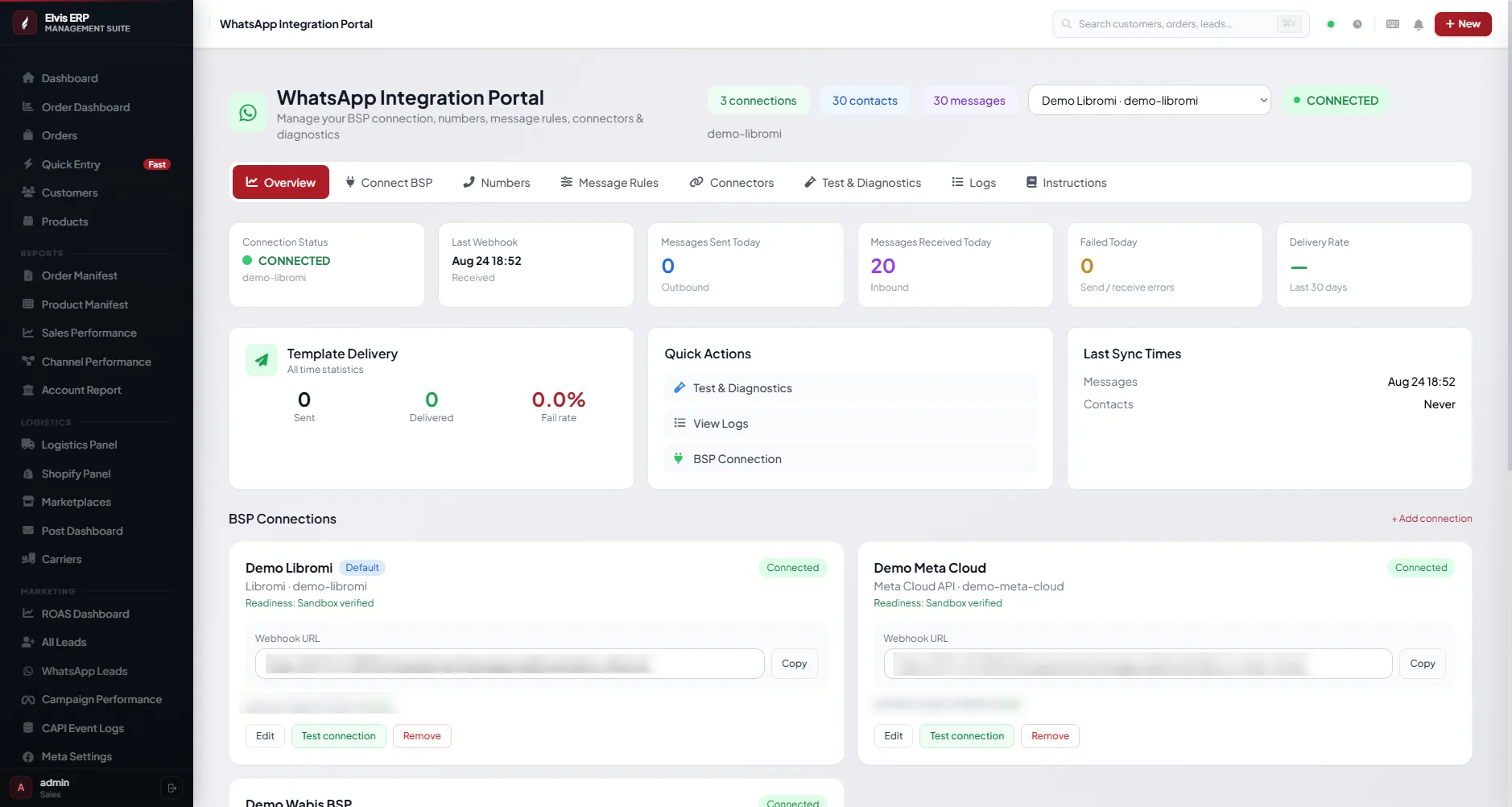Image resolution: width=1512 pixels, height=807 pixels.
Task: Click the Order Dashboard icon in sidebar
Action: point(28,107)
